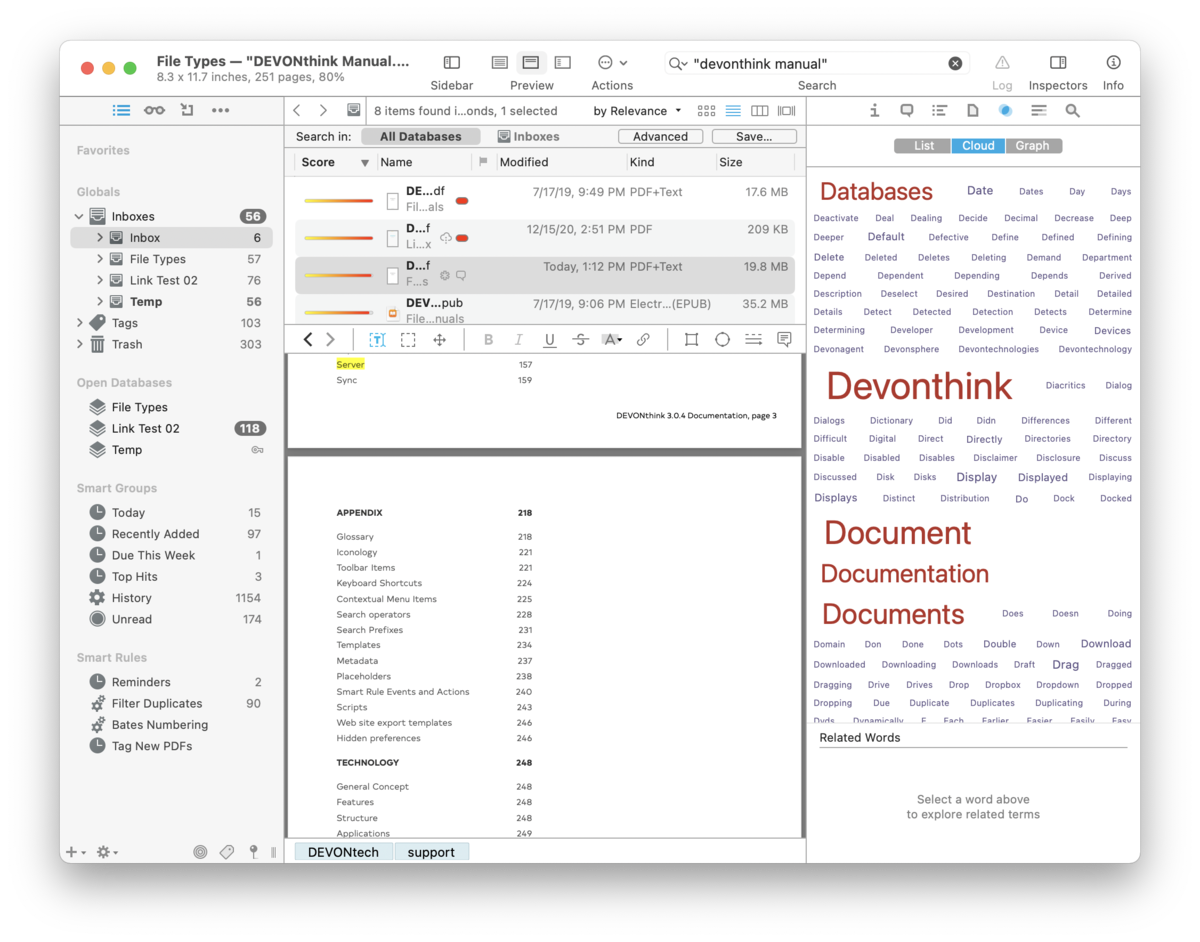Open the sidebar import icon
Screen dimensions: 1200x942
click(x=187, y=110)
